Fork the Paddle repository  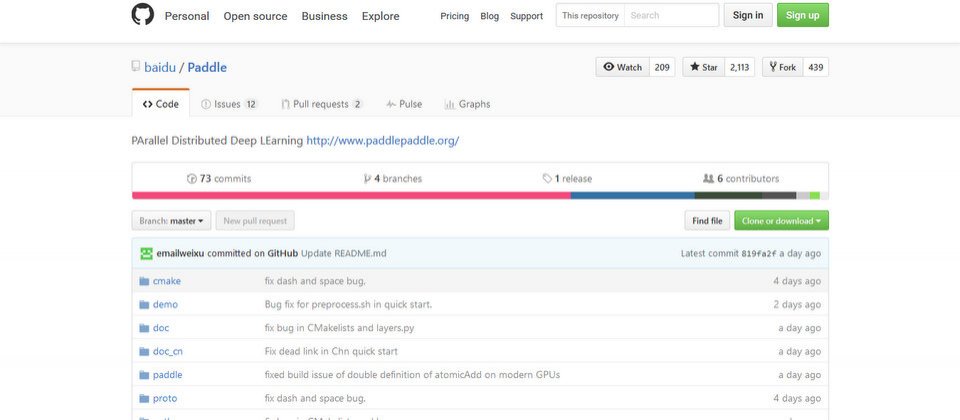[x=782, y=67]
